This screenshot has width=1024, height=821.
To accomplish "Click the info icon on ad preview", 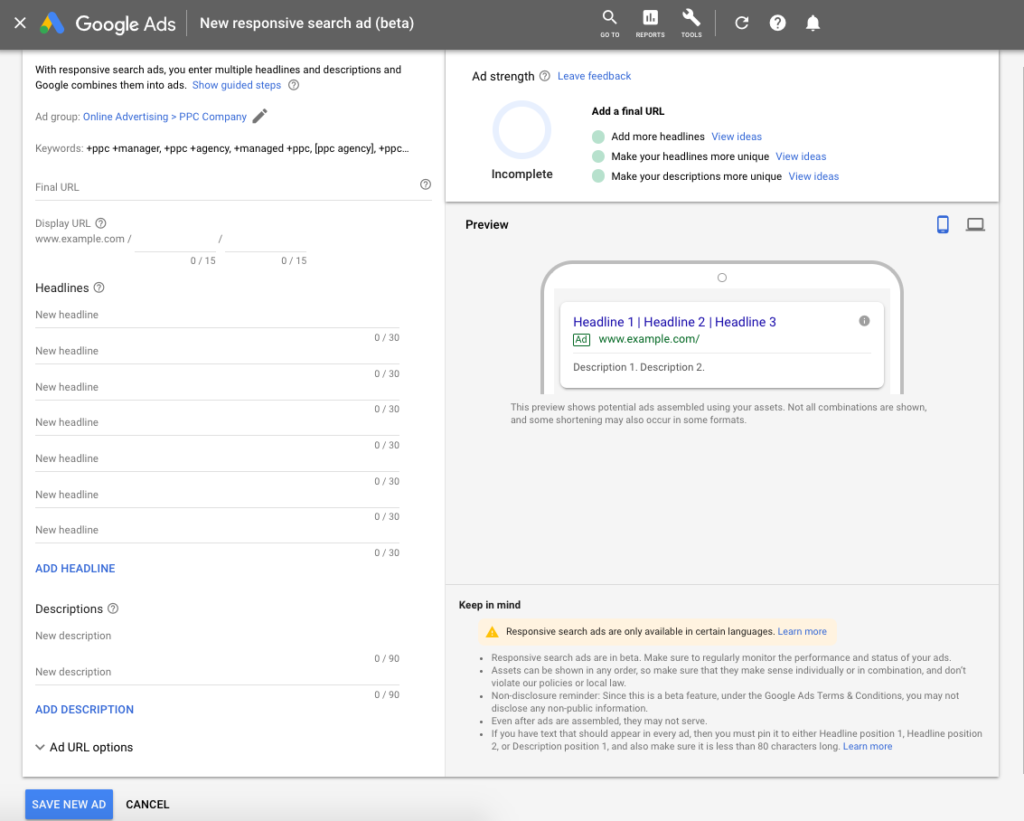I will [864, 320].
